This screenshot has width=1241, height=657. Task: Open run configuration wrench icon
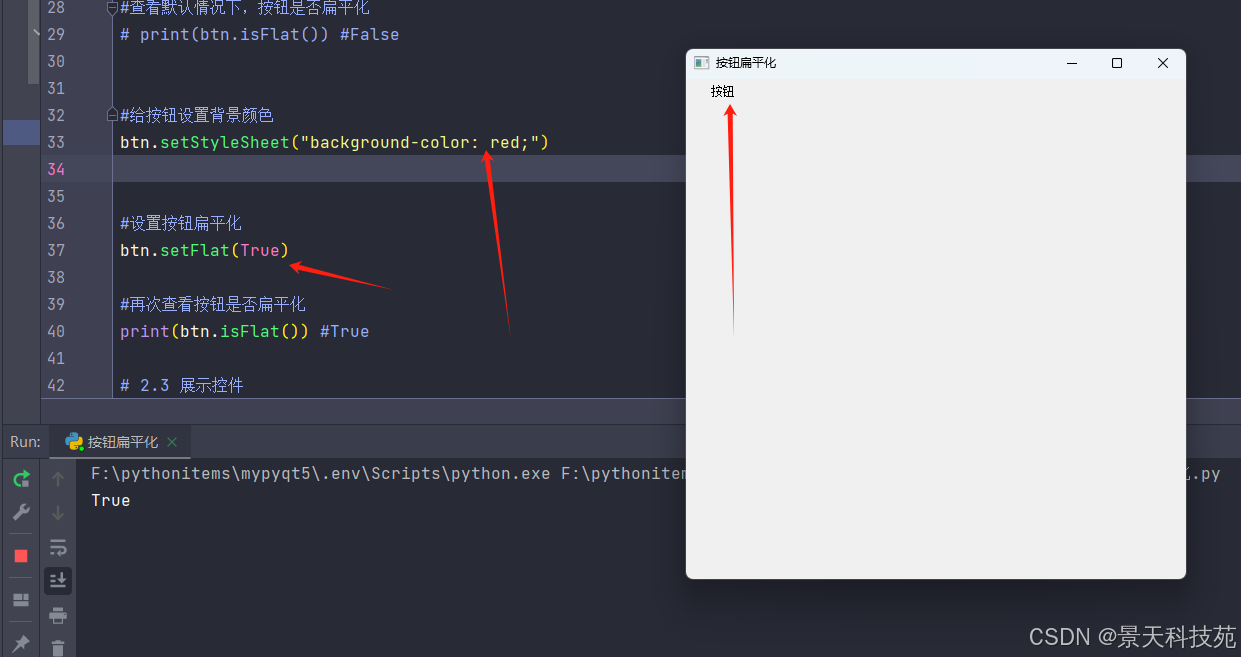(21, 512)
